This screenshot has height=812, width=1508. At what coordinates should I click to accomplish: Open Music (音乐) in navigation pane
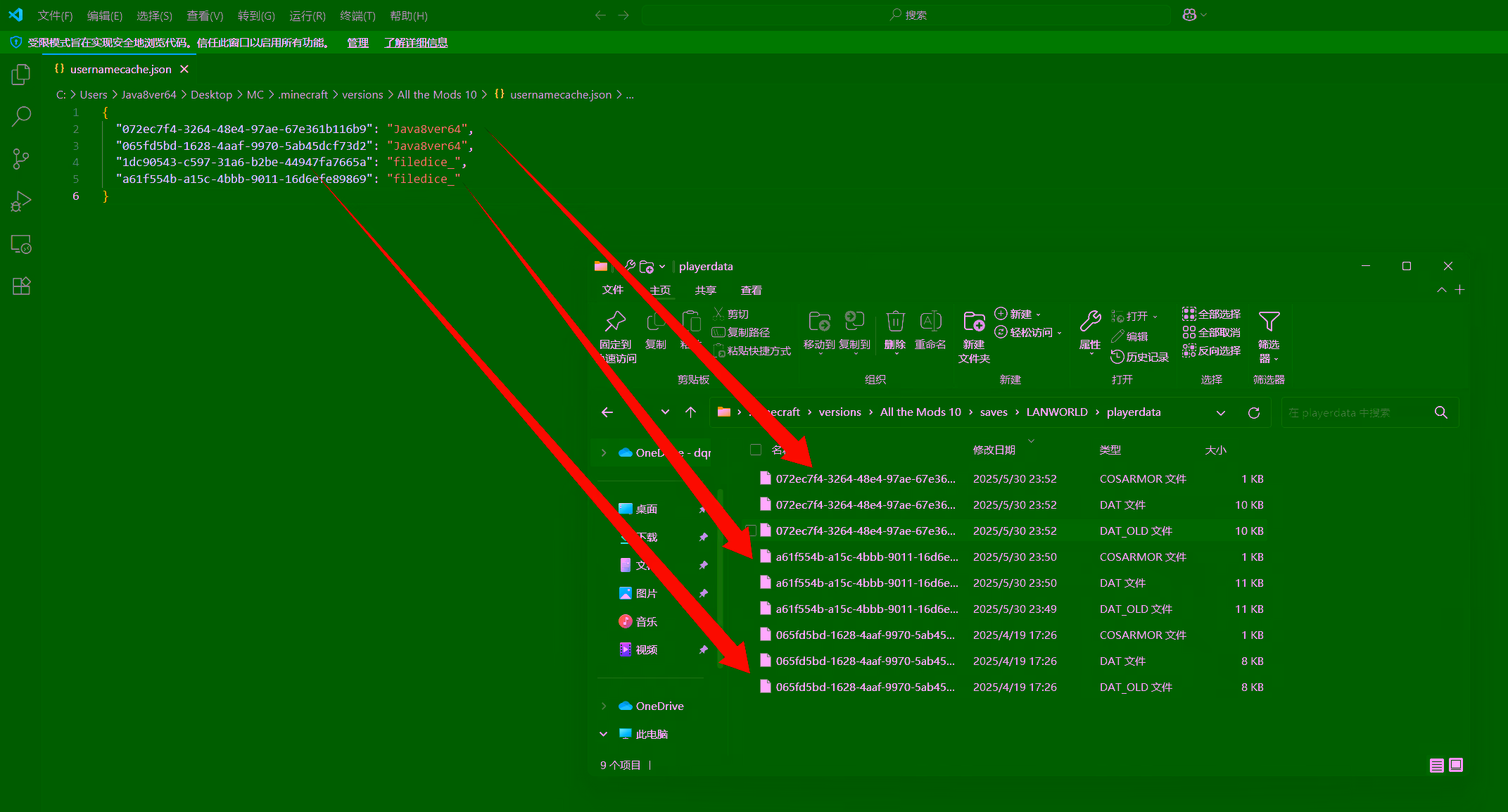pos(646,622)
